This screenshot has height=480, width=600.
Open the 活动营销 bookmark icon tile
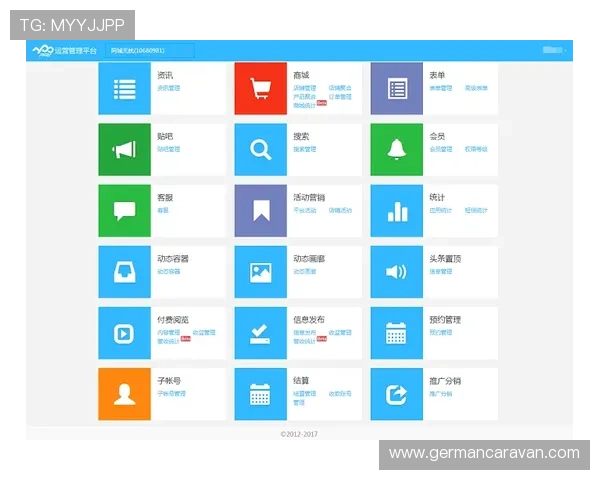261,211
